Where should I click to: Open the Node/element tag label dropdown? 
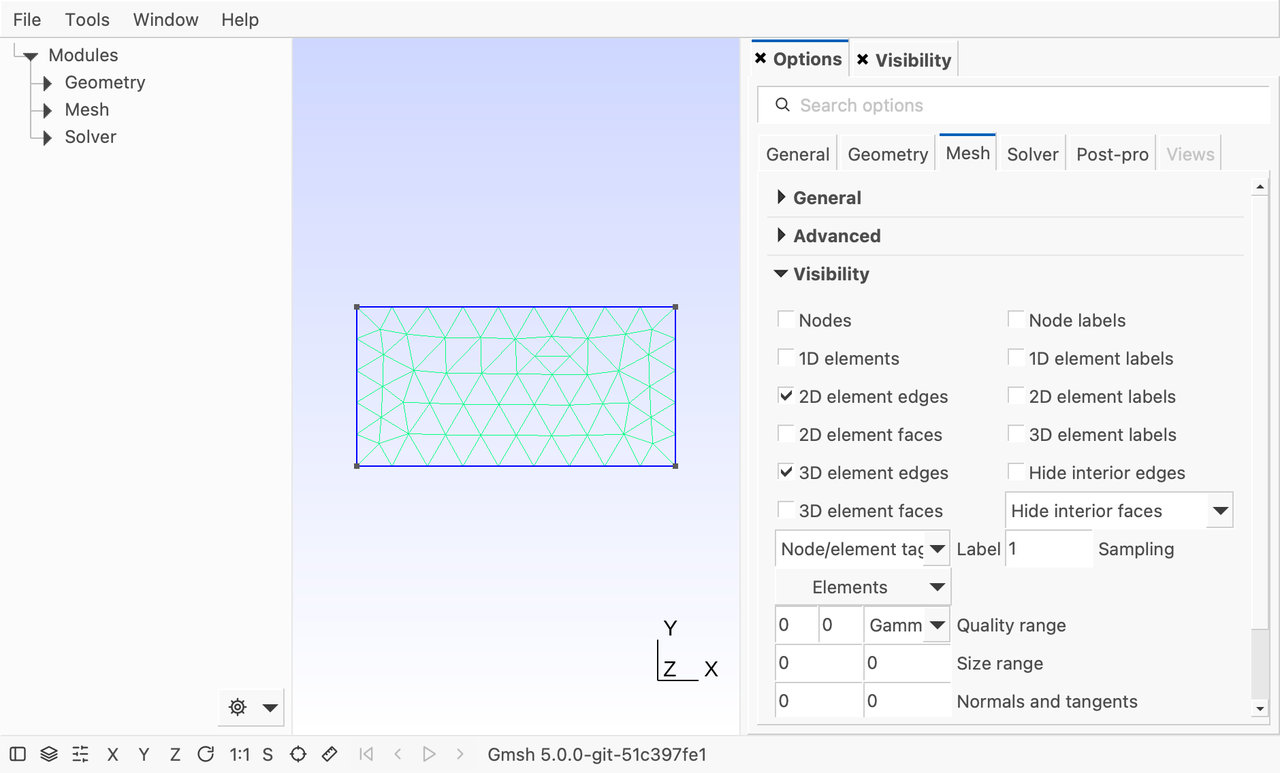(x=863, y=549)
